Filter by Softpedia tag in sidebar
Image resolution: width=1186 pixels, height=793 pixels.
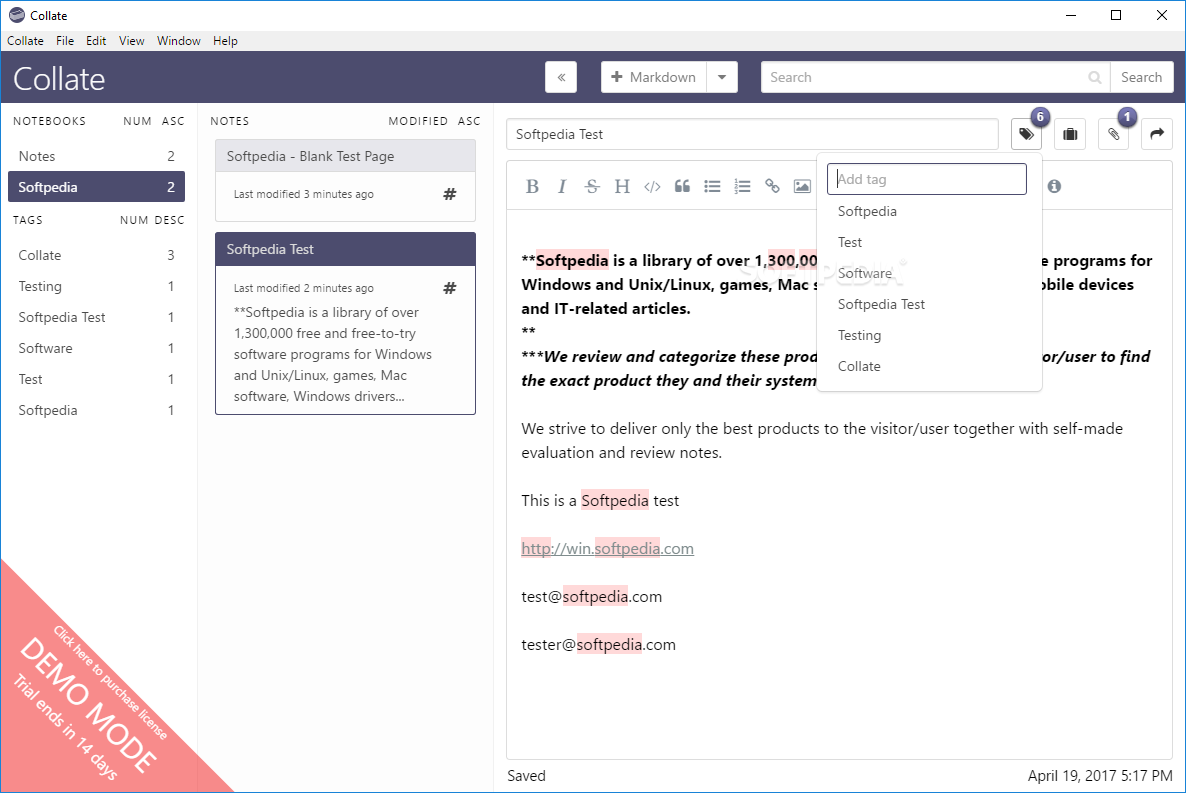[96, 410]
